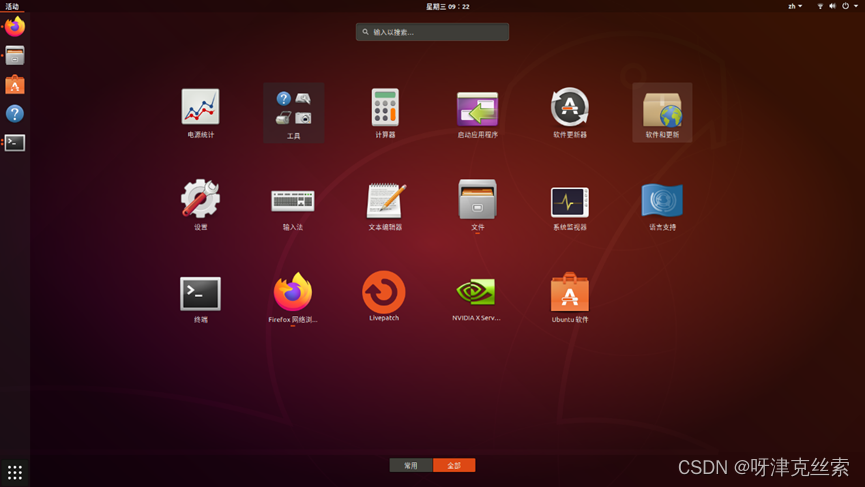Launch System Monitor (系统监视器)
Viewport: 865px width, 487px height.
(570, 207)
